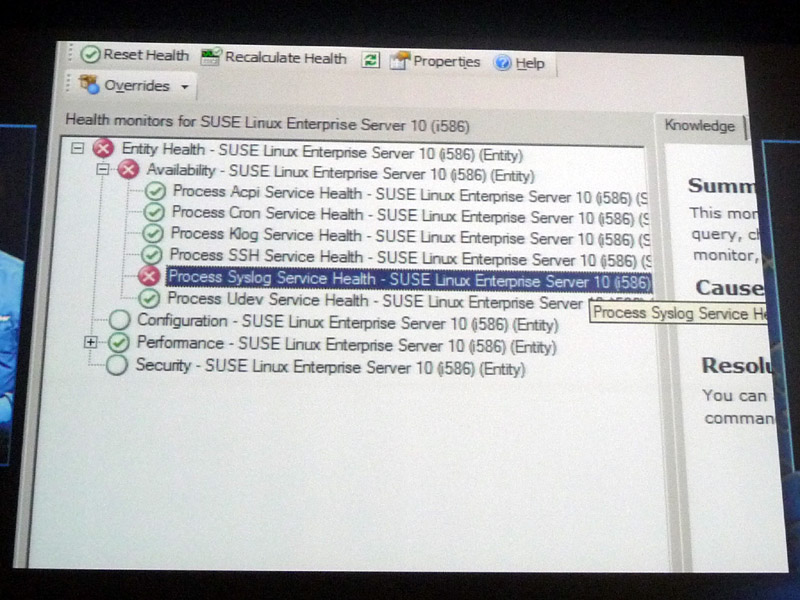
Task: Click the Process Syslog Service tooltip
Action: [679, 312]
